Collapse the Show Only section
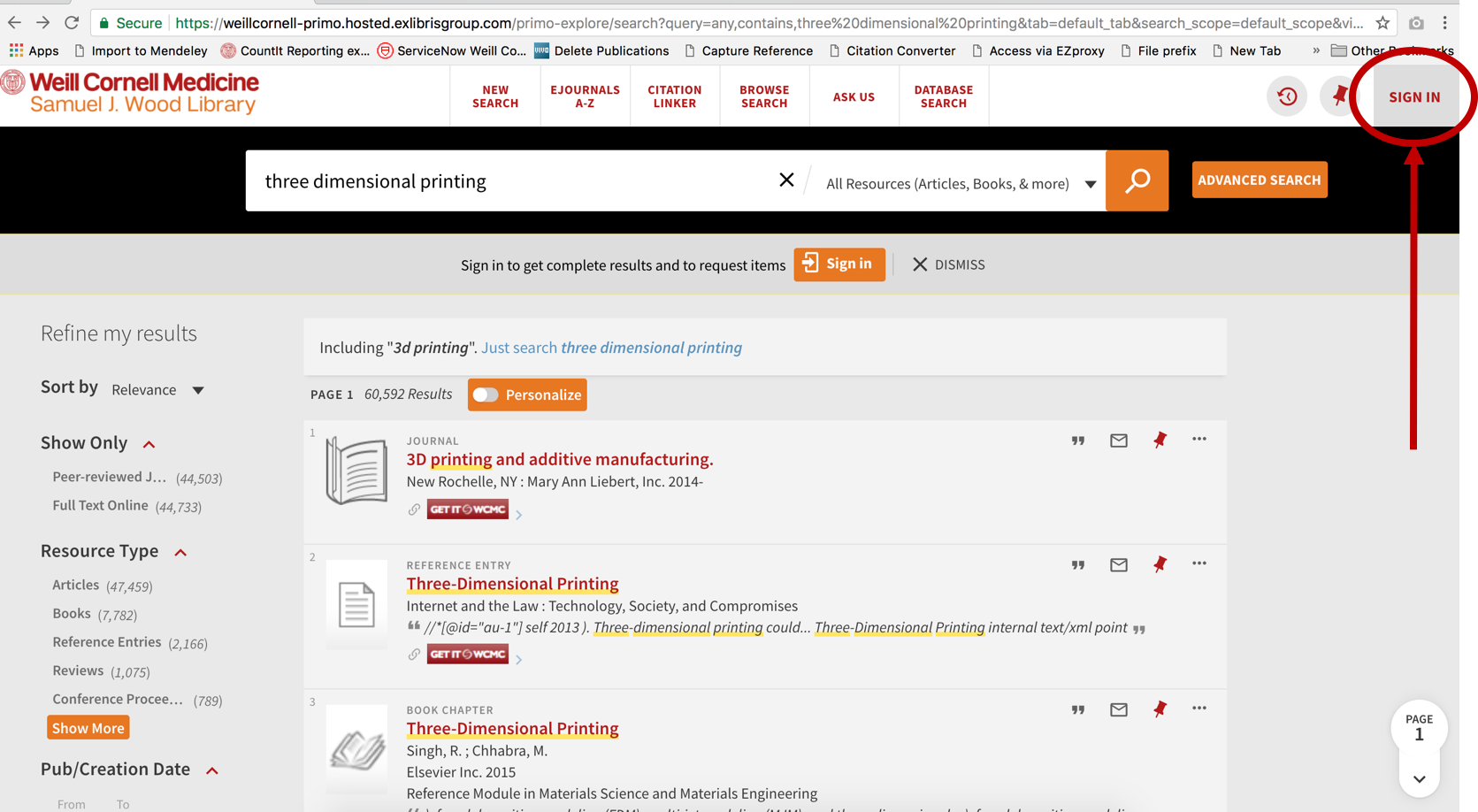Screen dimensions: 1478x812 [x=149, y=444]
